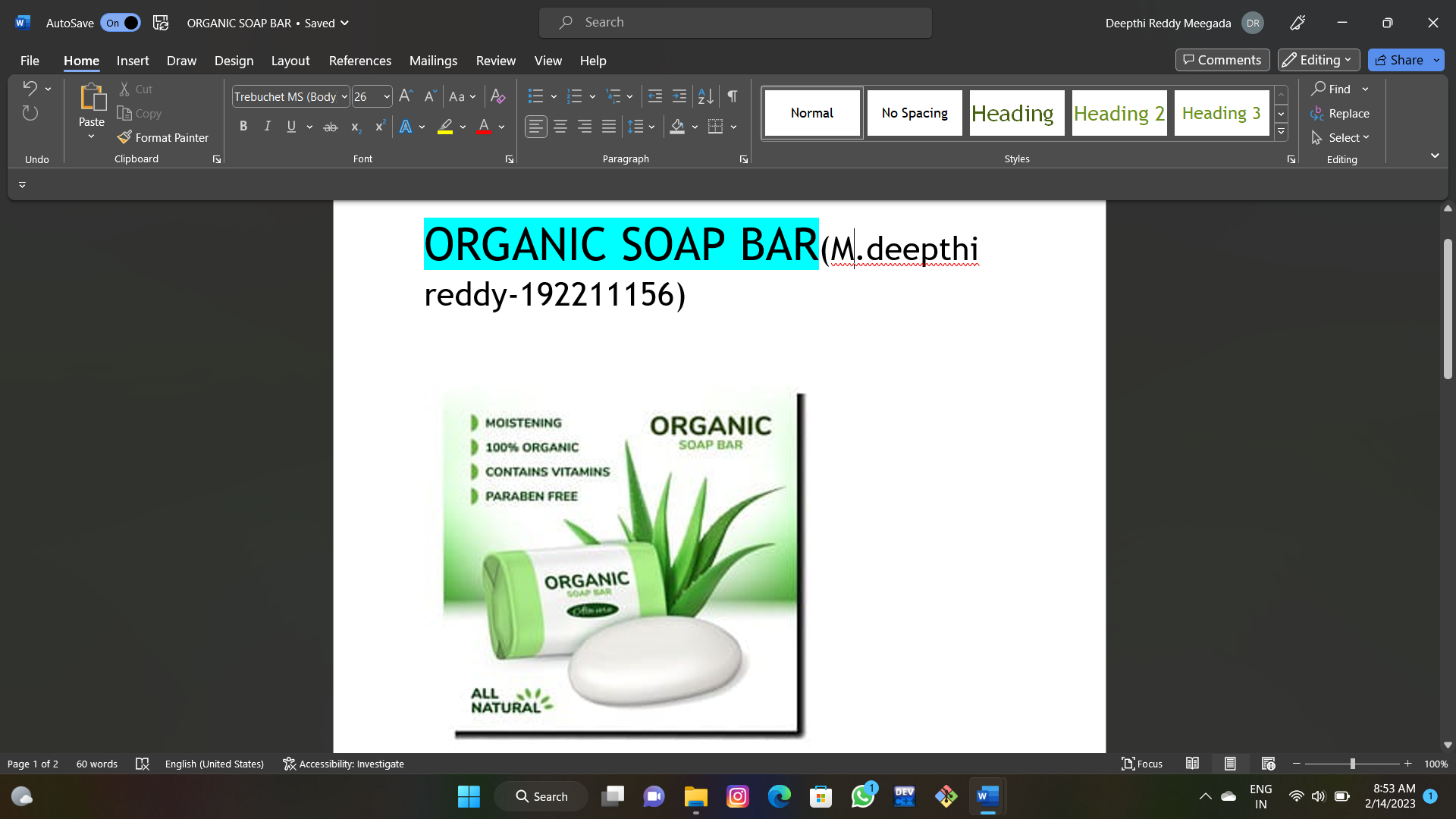Expand the font size dropdown
Screen dimensions: 1456x819
[387, 96]
